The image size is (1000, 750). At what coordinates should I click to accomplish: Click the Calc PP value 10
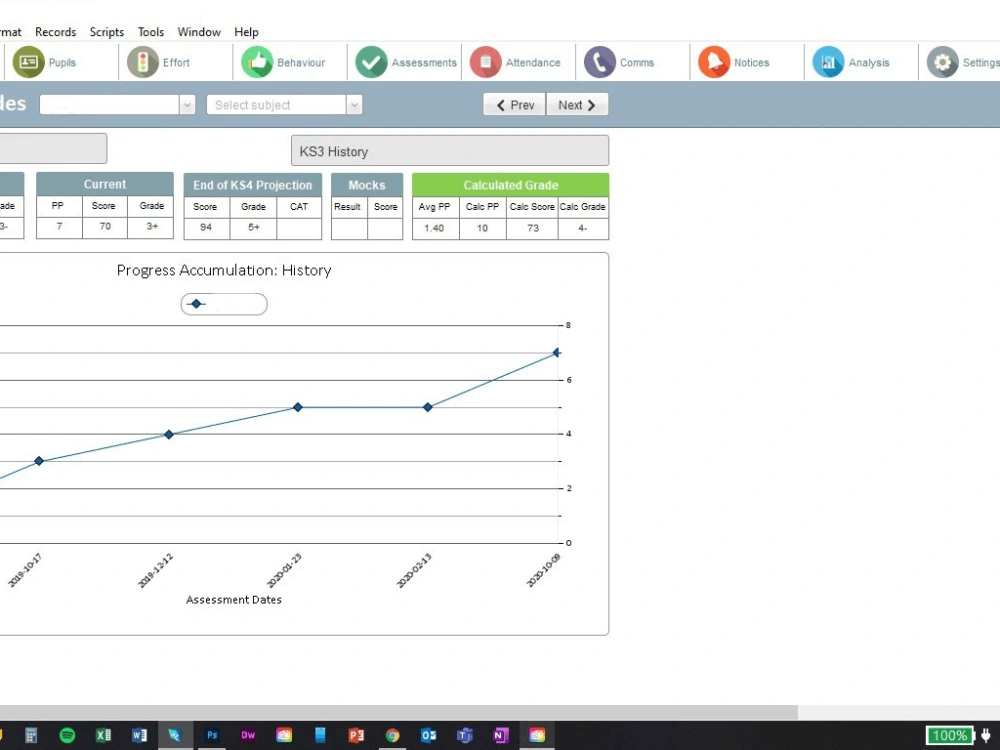(483, 228)
